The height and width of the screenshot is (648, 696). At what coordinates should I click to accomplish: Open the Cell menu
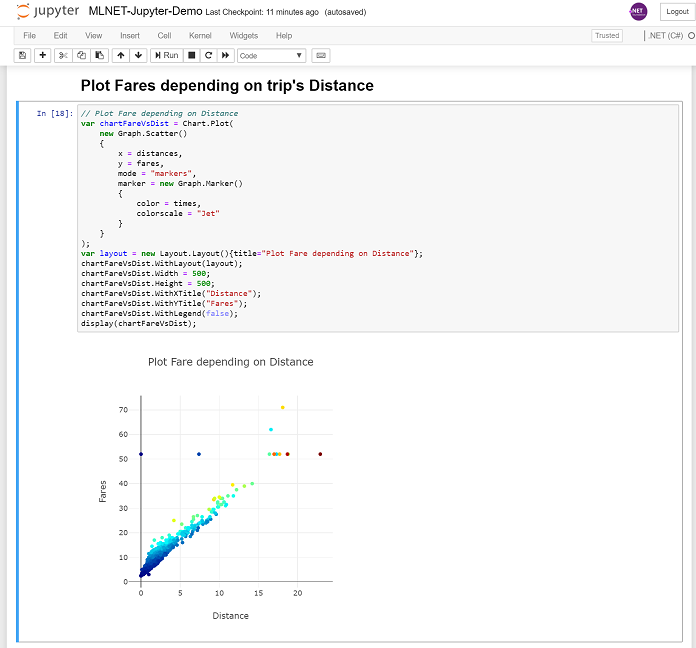coord(164,36)
